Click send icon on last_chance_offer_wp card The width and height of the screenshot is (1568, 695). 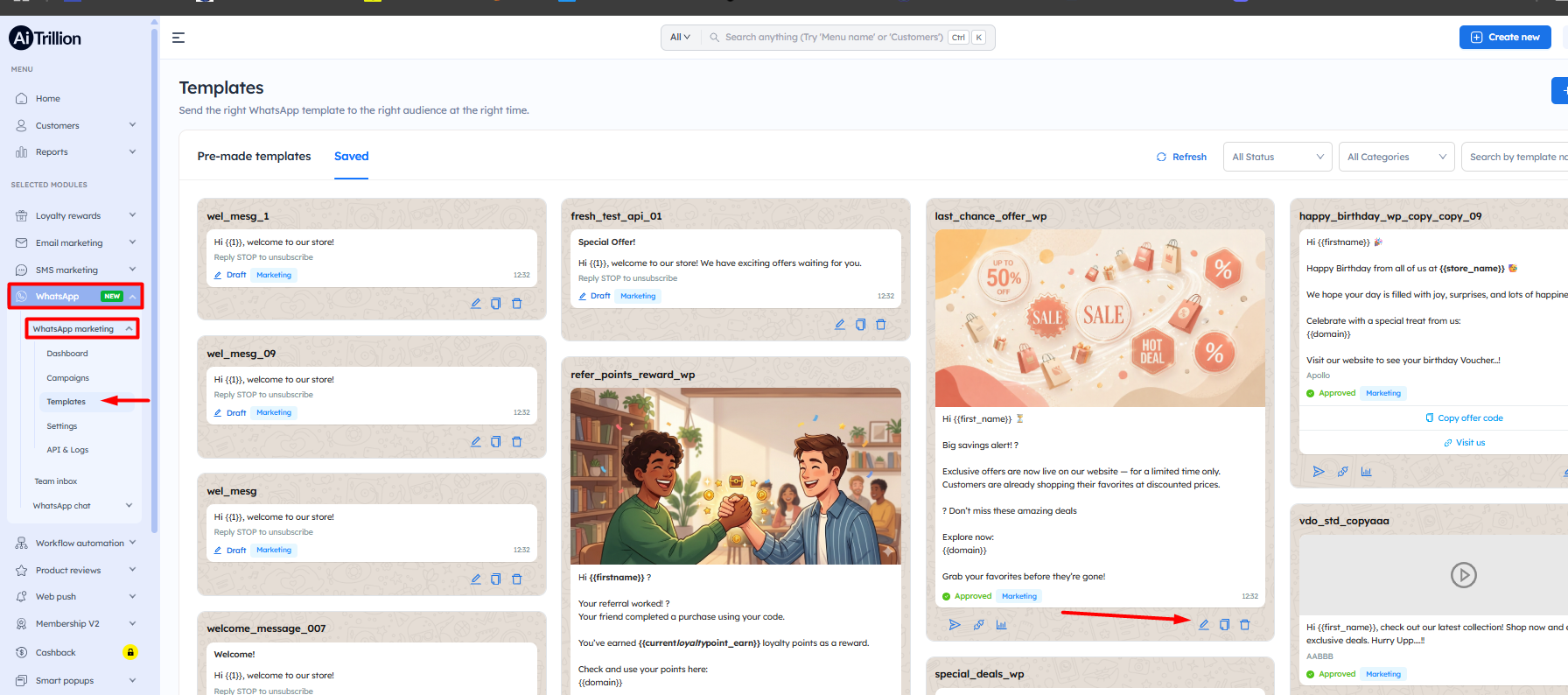(955, 625)
